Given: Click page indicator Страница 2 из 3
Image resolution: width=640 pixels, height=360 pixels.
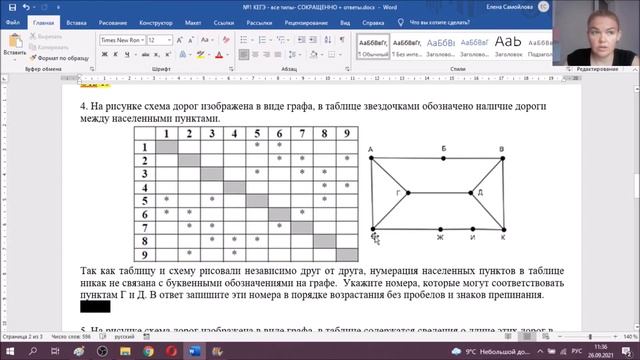Looking at the screenshot, I should tap(22, 337).
